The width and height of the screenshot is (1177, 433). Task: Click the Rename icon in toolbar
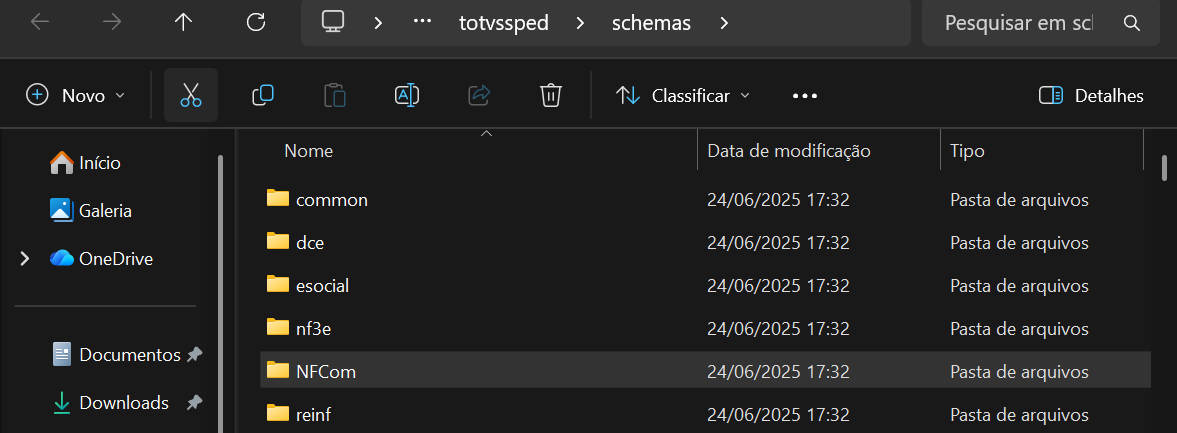coord(407,95)
